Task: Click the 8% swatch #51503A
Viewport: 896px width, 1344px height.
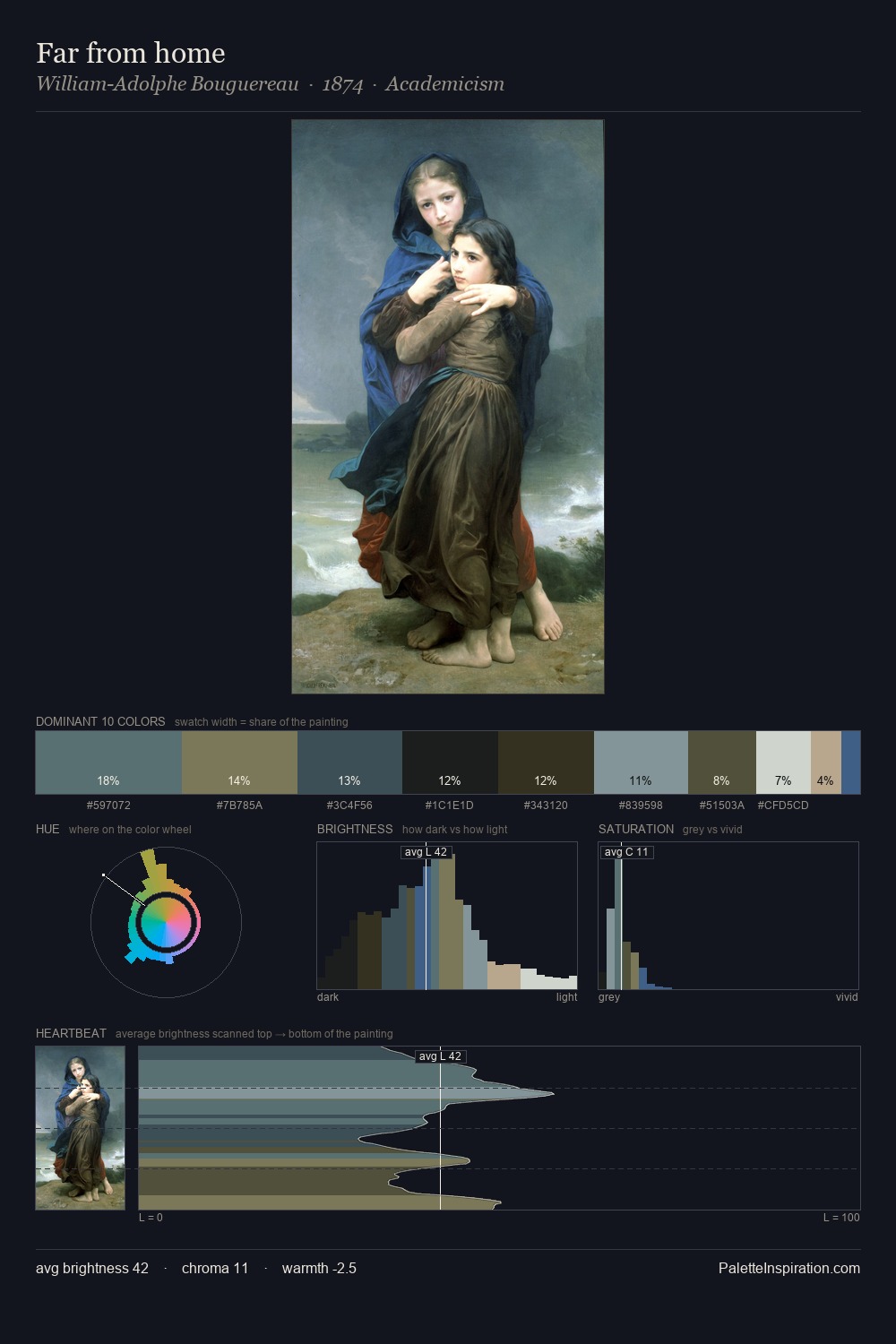Action: (722, 762)
